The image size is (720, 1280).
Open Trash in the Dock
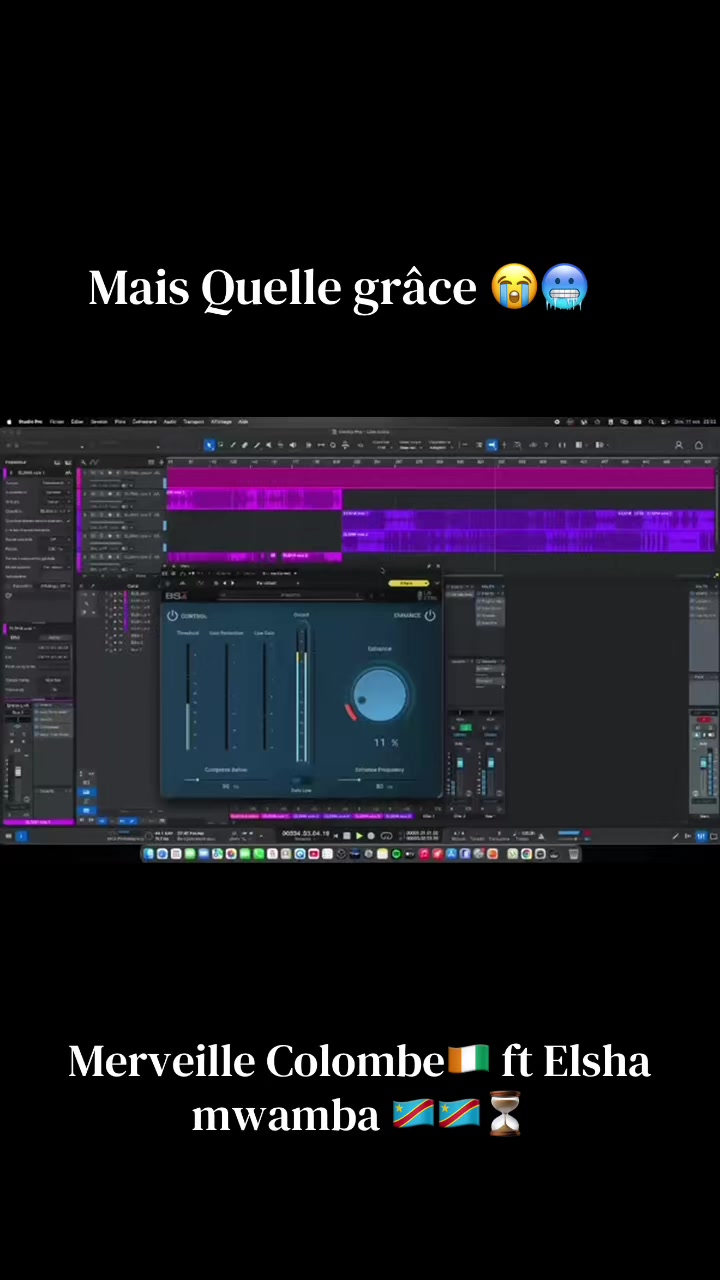tap(573, 854)
